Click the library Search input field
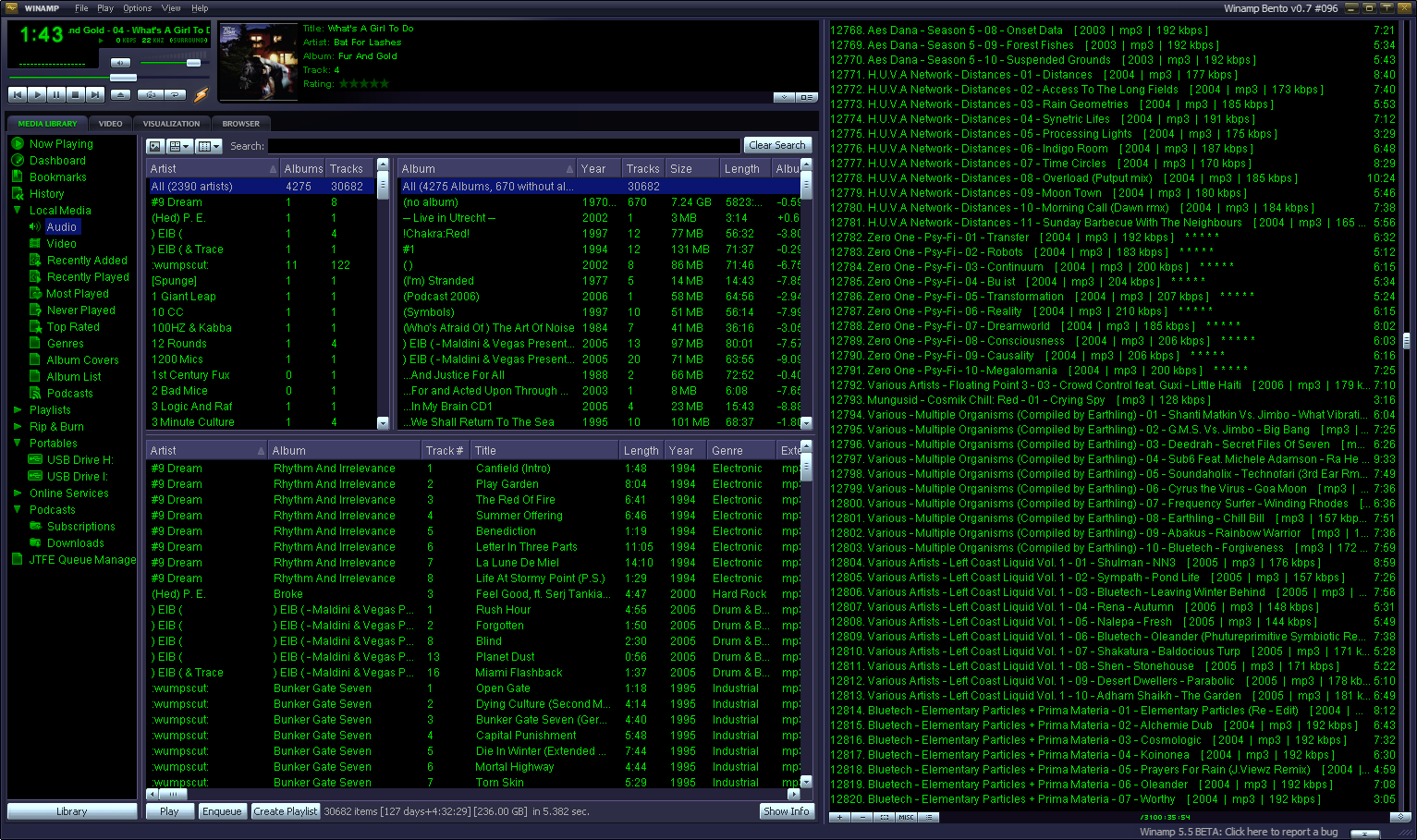Image resolution: width=1417 pixels, height=840 pixels. pos(504,146)
